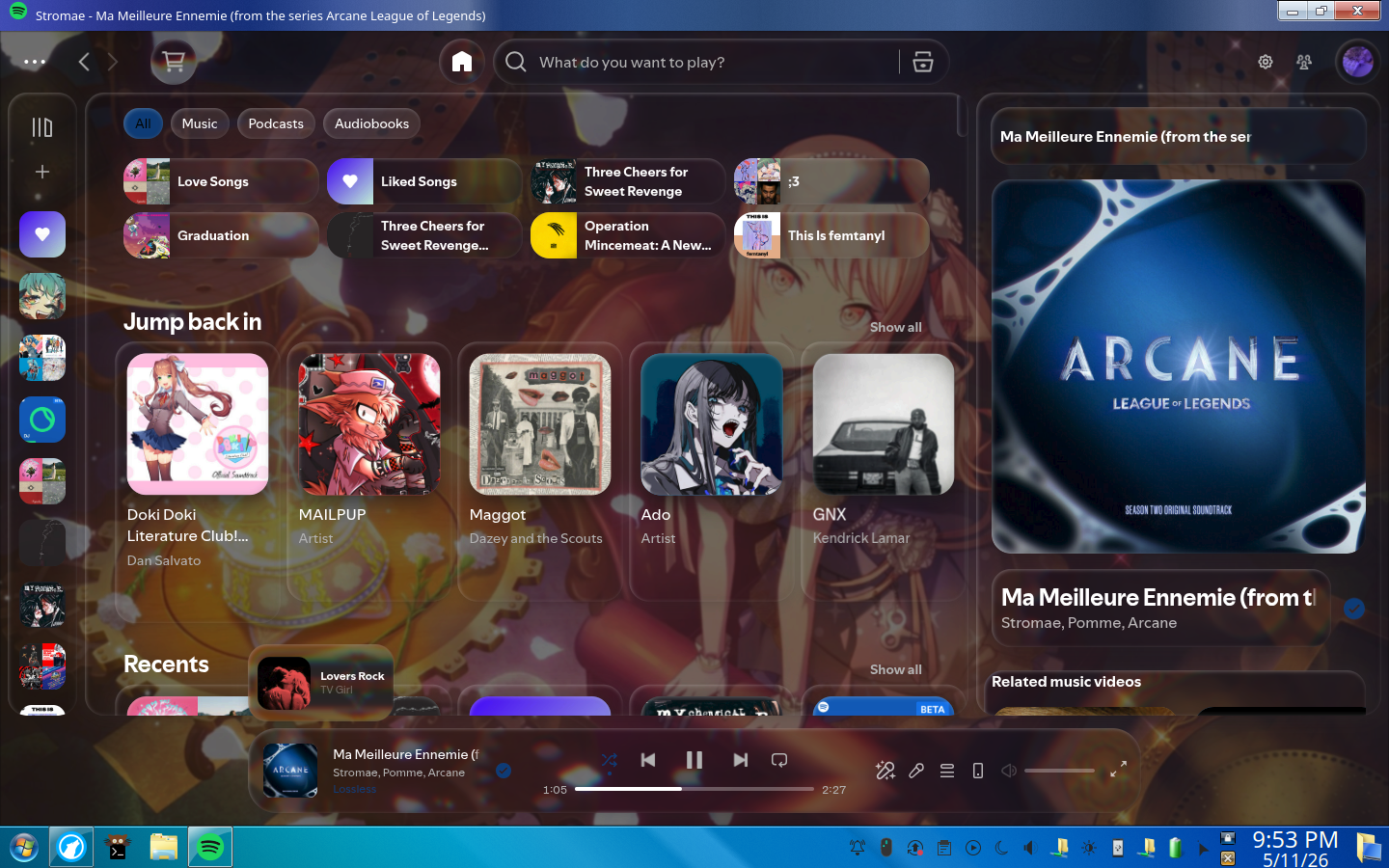Open tray battery icon
Image resolution: width=1389 pixels, height=868 pixels.
(x=1176, y=848)
